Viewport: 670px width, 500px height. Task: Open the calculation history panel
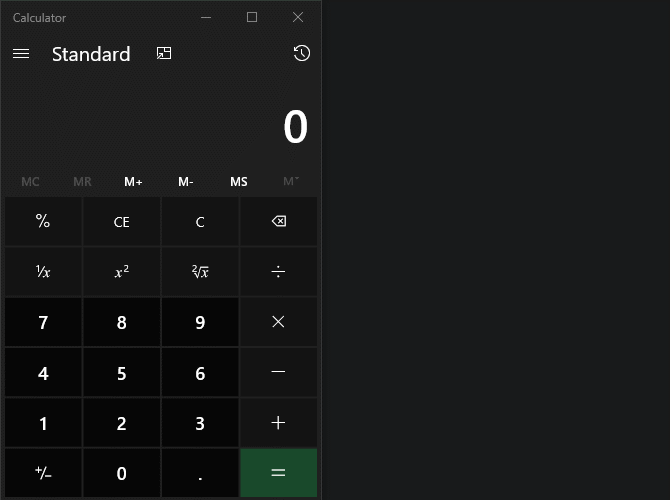tap(301, 54)
